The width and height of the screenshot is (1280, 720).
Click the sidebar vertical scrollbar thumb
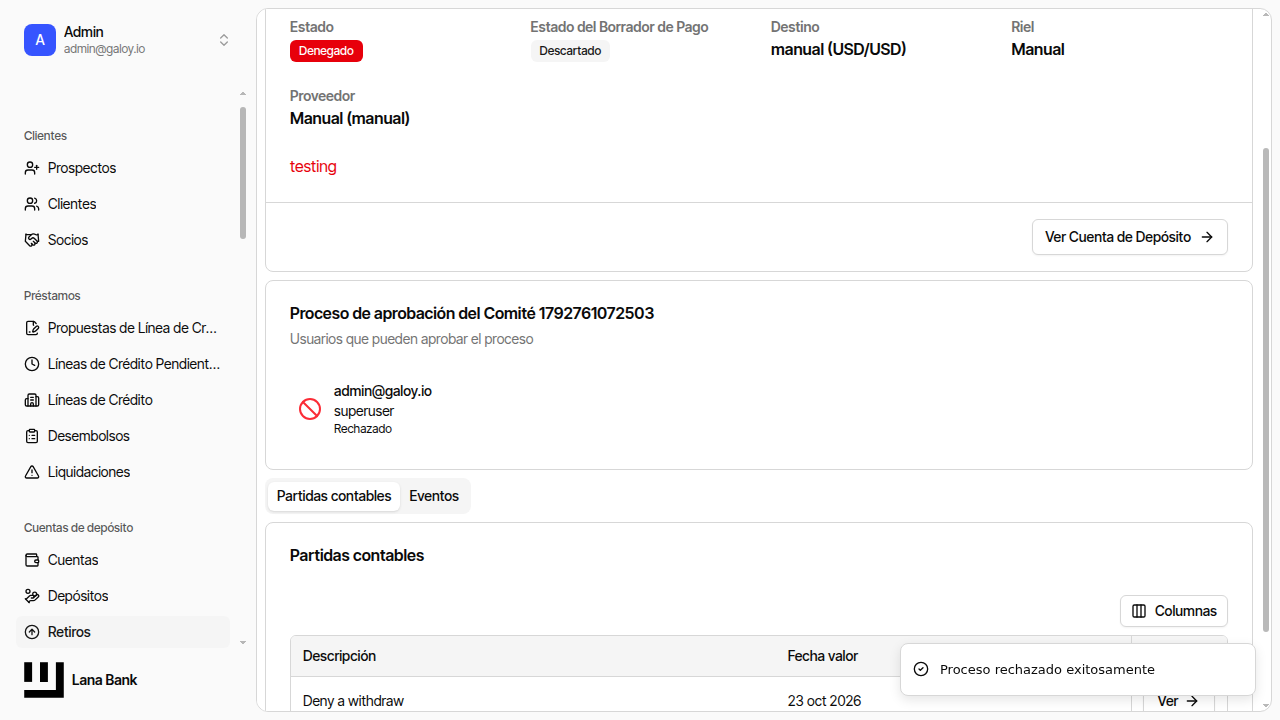pos(243,173)
